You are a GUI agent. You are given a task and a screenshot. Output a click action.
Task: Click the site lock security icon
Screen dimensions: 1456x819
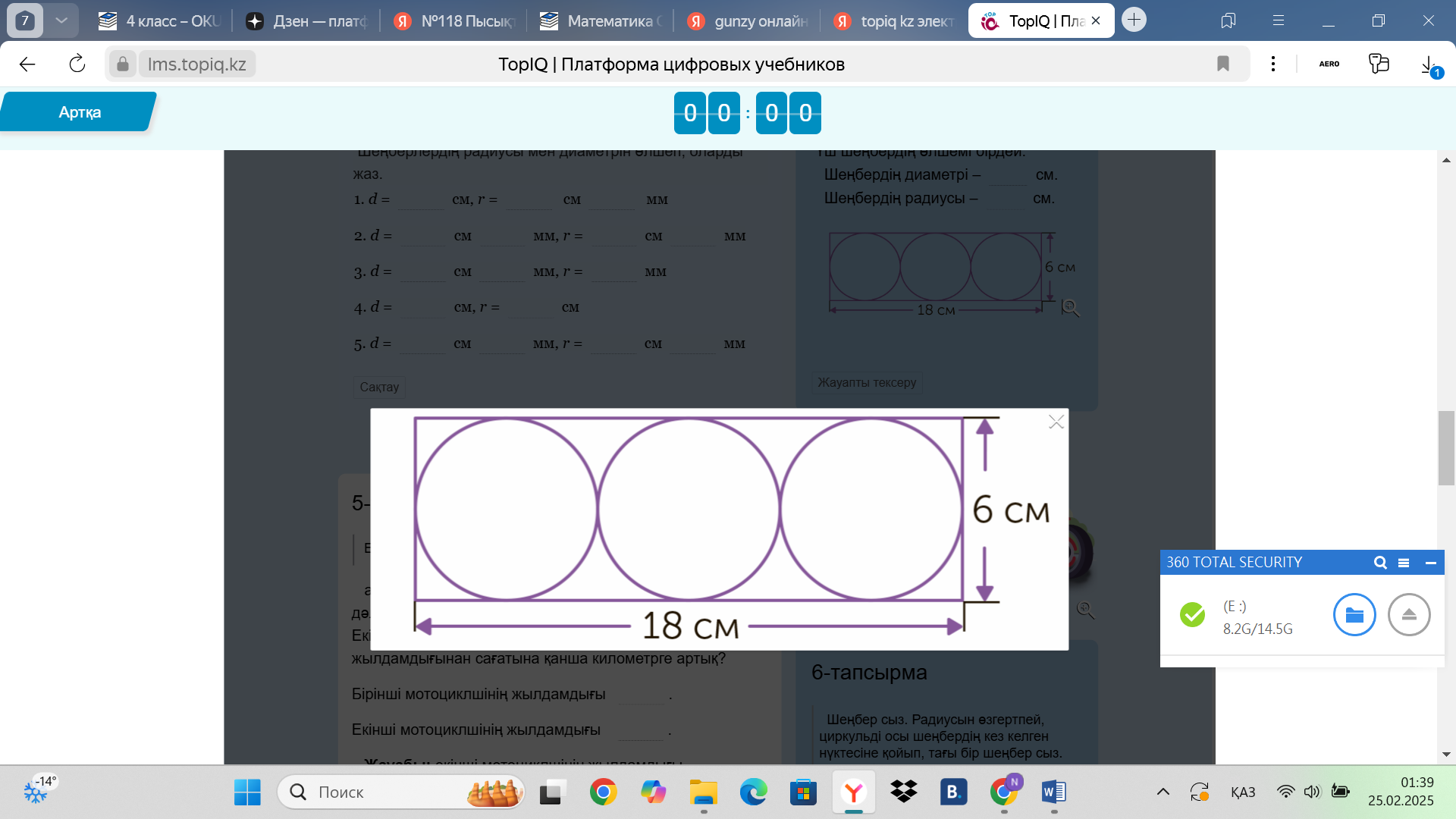pyautogui.click(x=122, y=64)
